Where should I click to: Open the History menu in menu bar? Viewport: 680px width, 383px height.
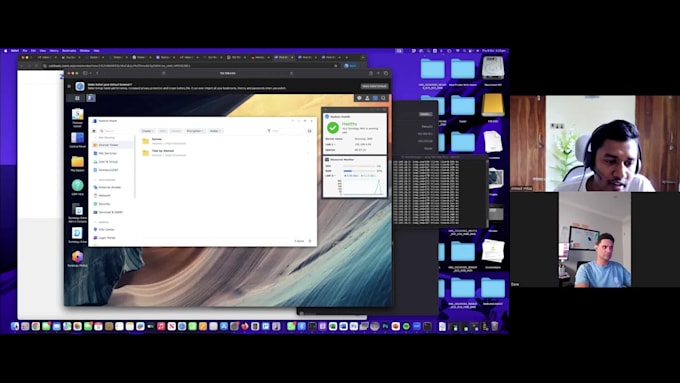(54, 51)
